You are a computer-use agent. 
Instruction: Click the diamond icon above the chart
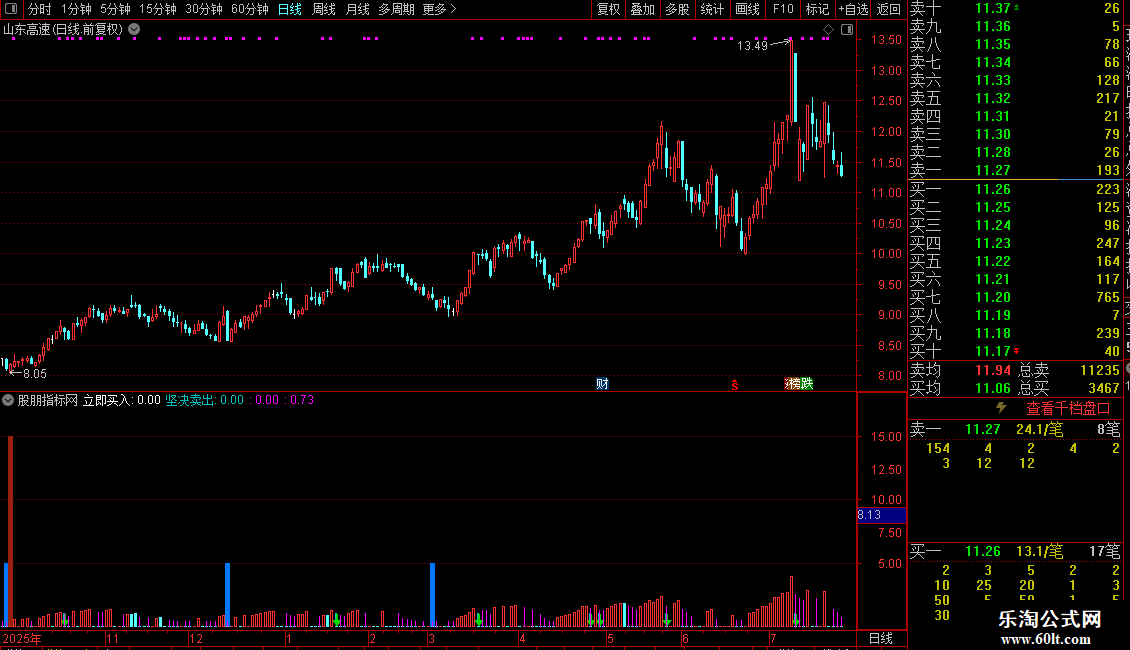[828, 30]
